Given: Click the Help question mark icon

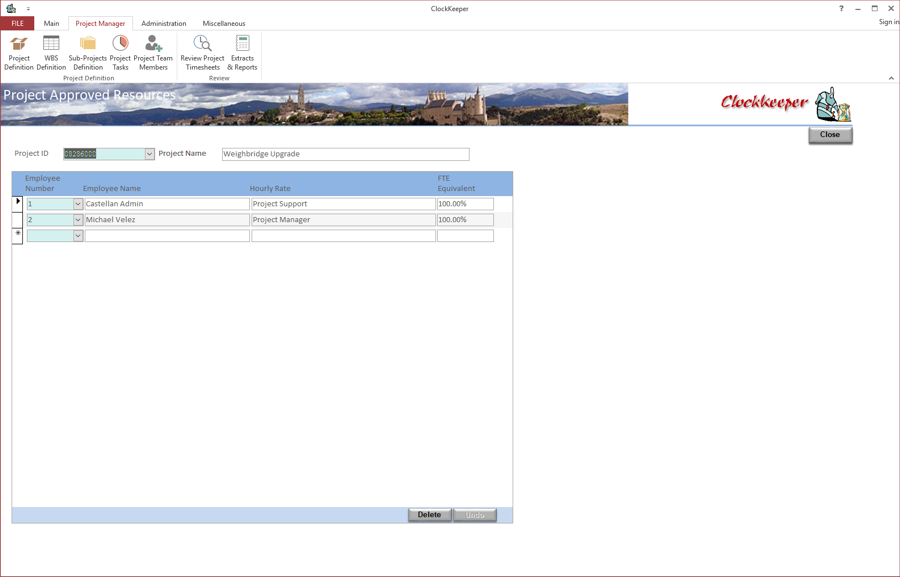Looking at the screenshot, I should coord(841,8).
